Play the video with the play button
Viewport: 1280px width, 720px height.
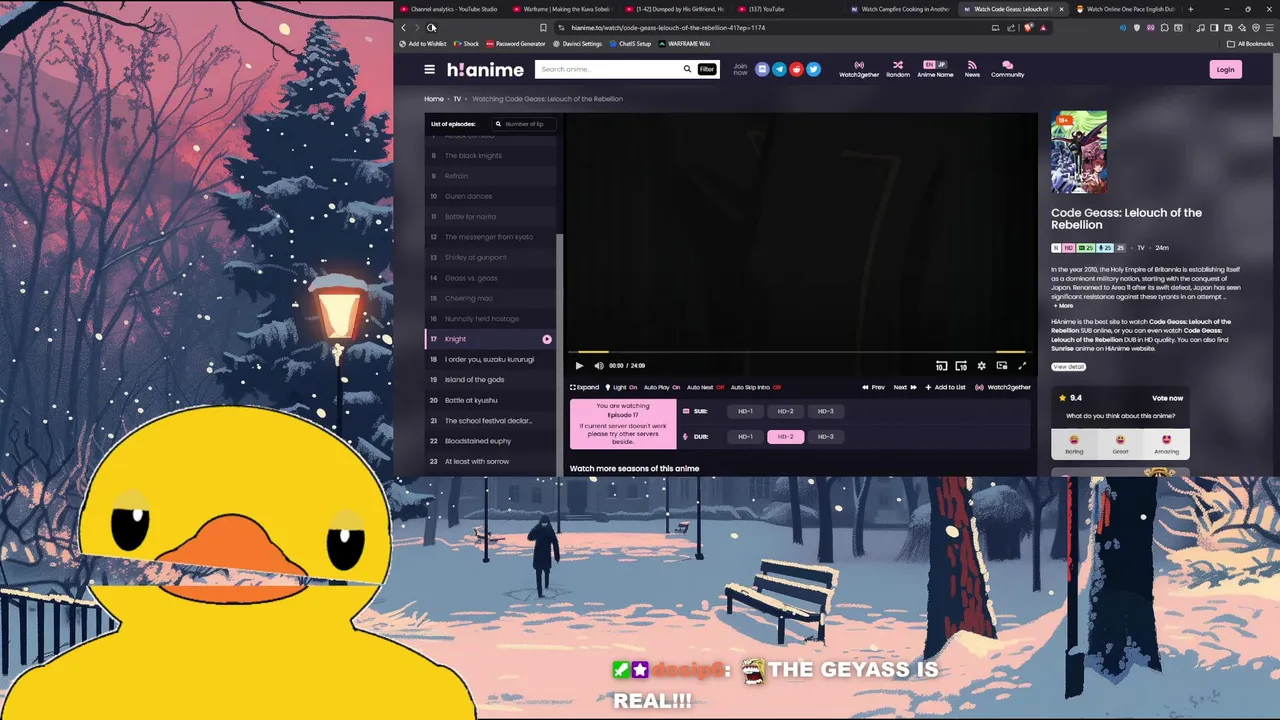[579, 366]
